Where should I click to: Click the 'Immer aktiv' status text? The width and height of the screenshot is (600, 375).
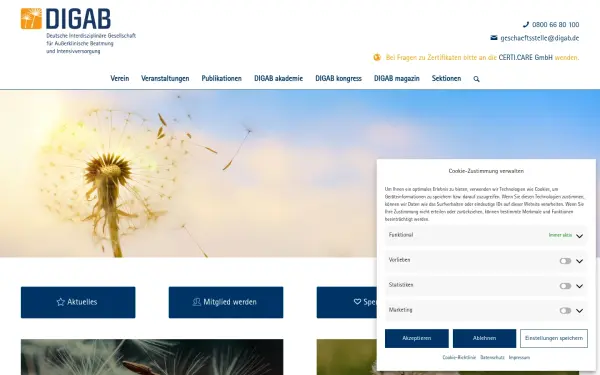click(560, 235)
